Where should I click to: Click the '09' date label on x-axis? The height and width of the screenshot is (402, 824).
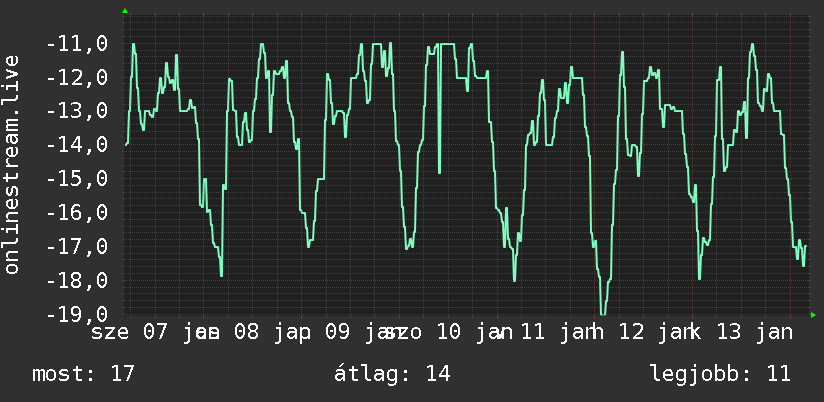338,333
